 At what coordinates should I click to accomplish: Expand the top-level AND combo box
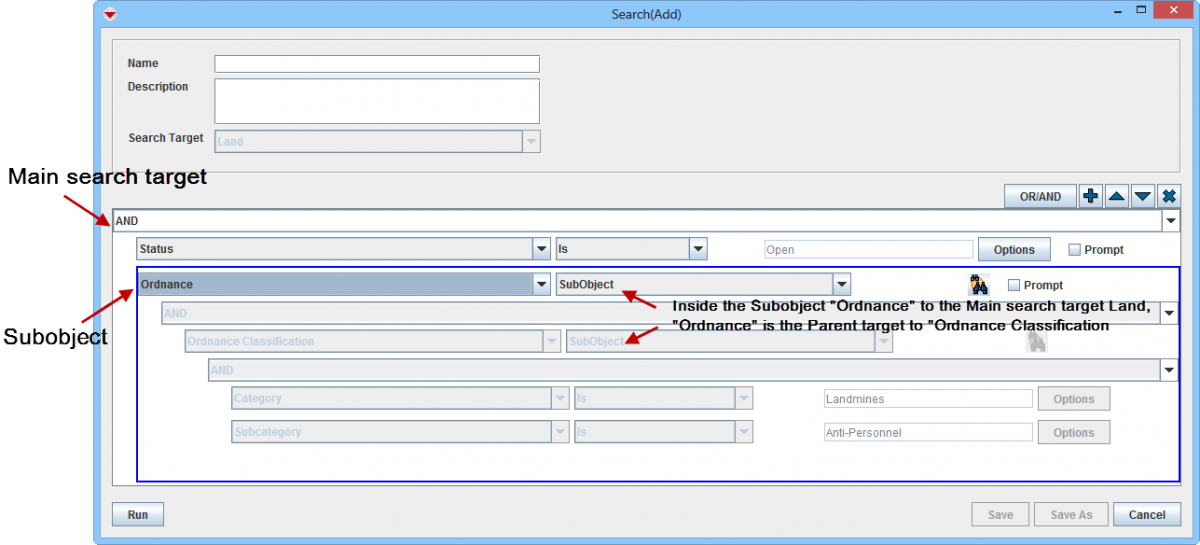click(1170, 221)
